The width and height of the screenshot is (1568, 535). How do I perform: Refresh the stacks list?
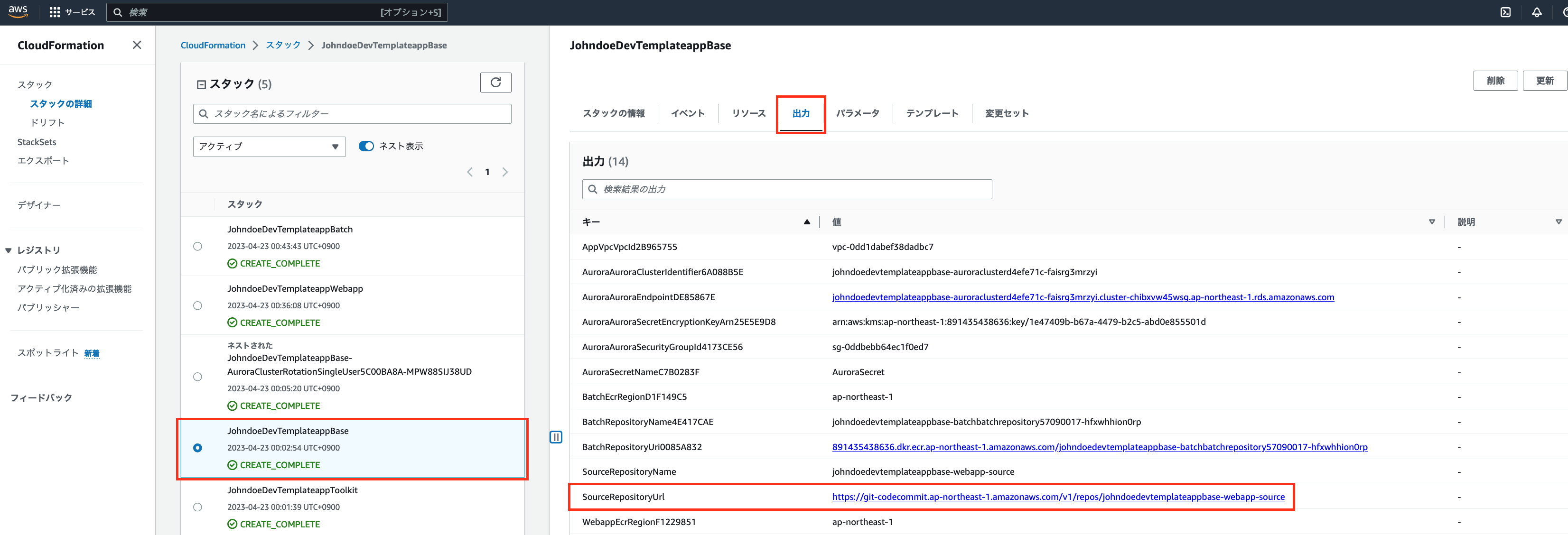pos(495,82)
